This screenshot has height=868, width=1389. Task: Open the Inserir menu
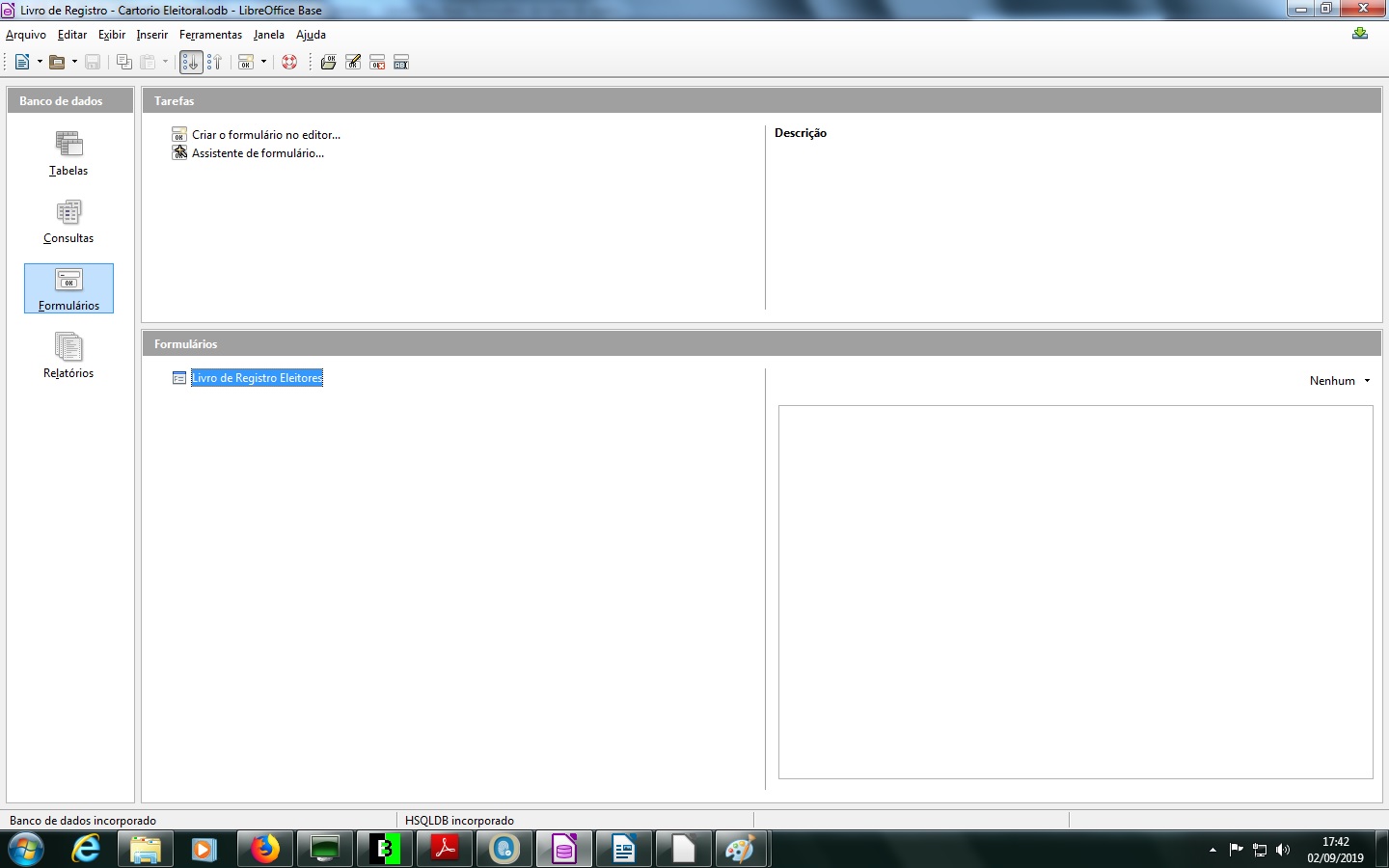151,35
